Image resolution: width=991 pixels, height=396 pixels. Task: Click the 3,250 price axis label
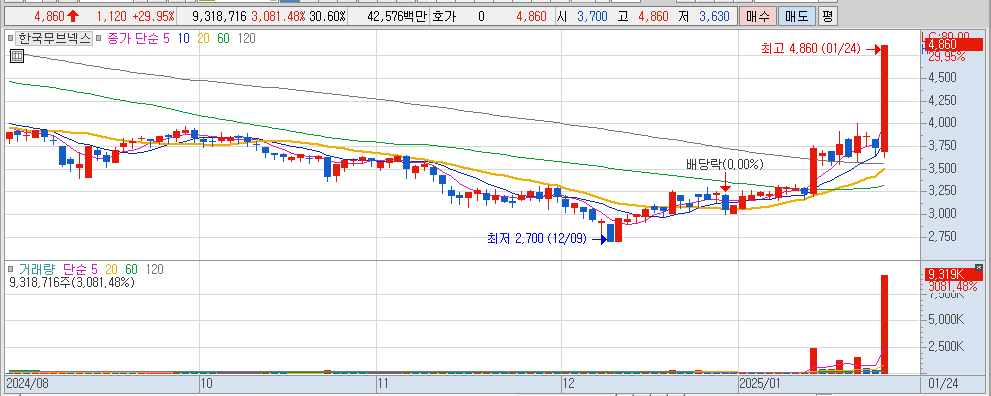pos(942,190)
